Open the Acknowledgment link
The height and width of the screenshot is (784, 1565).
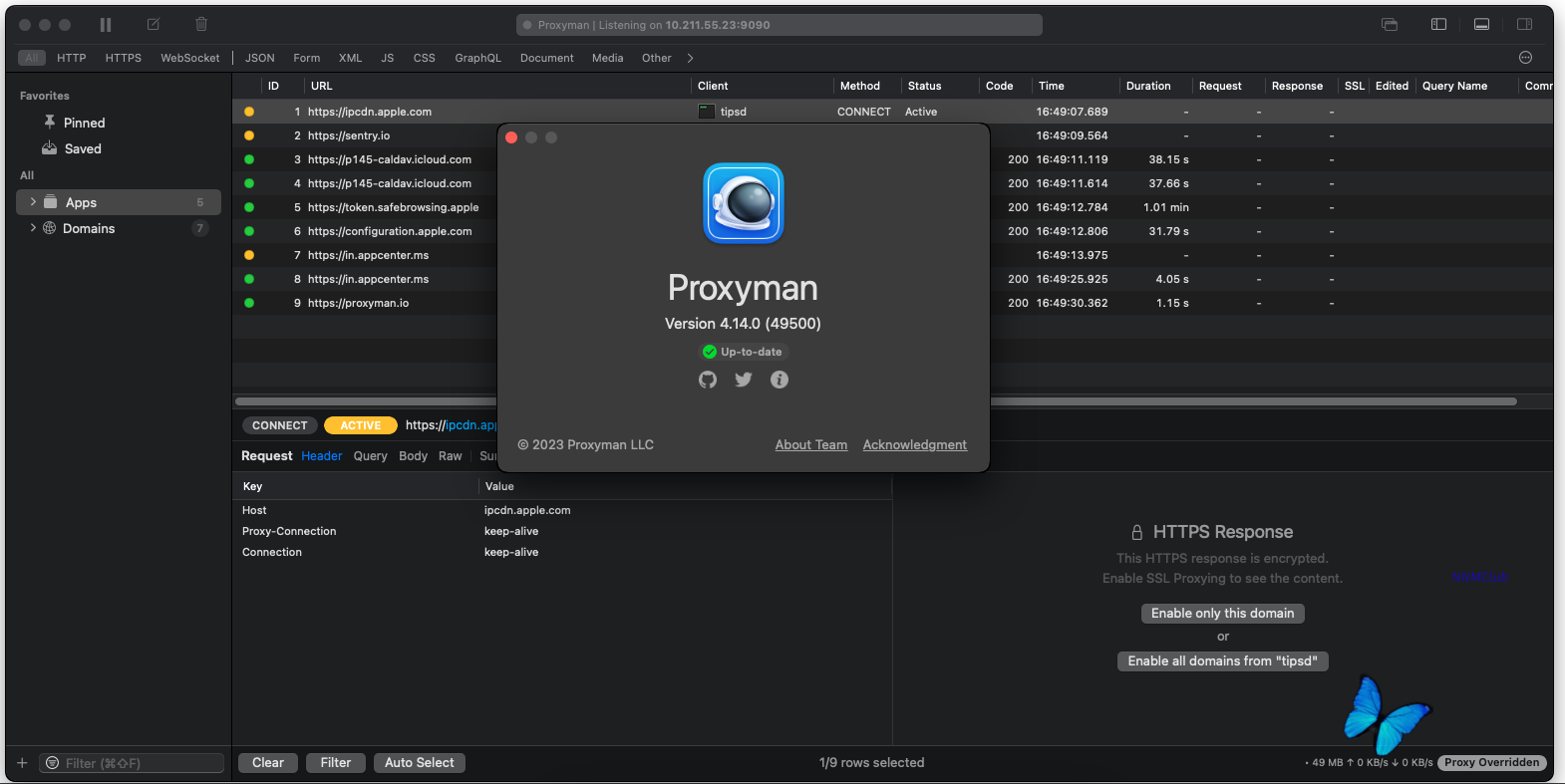(915, 445)
